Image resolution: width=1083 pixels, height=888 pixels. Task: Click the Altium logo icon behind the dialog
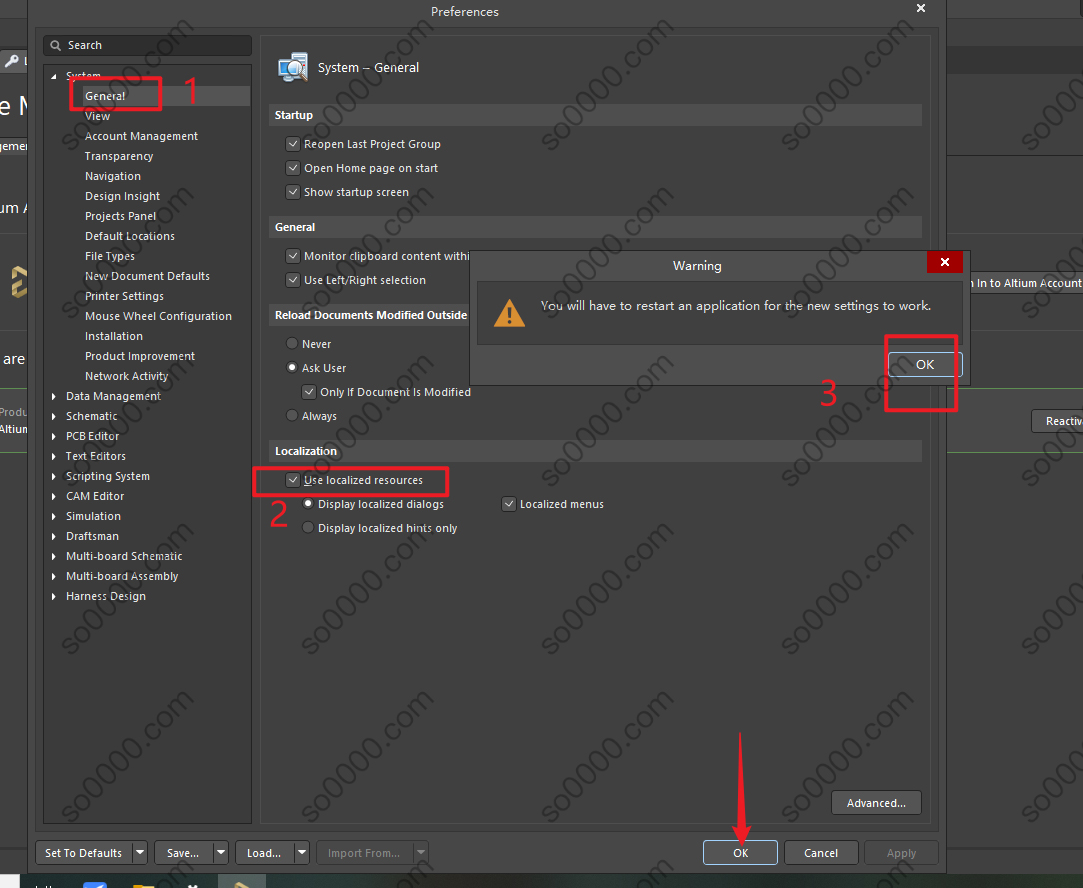tap(19, 282)
